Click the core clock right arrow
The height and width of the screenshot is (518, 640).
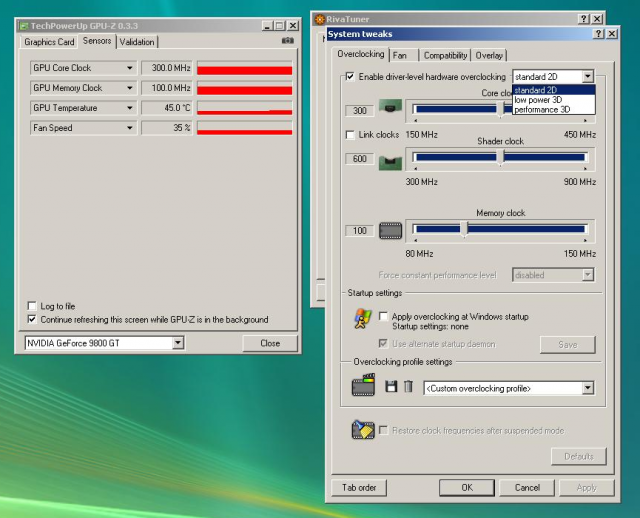click(585, 120)
